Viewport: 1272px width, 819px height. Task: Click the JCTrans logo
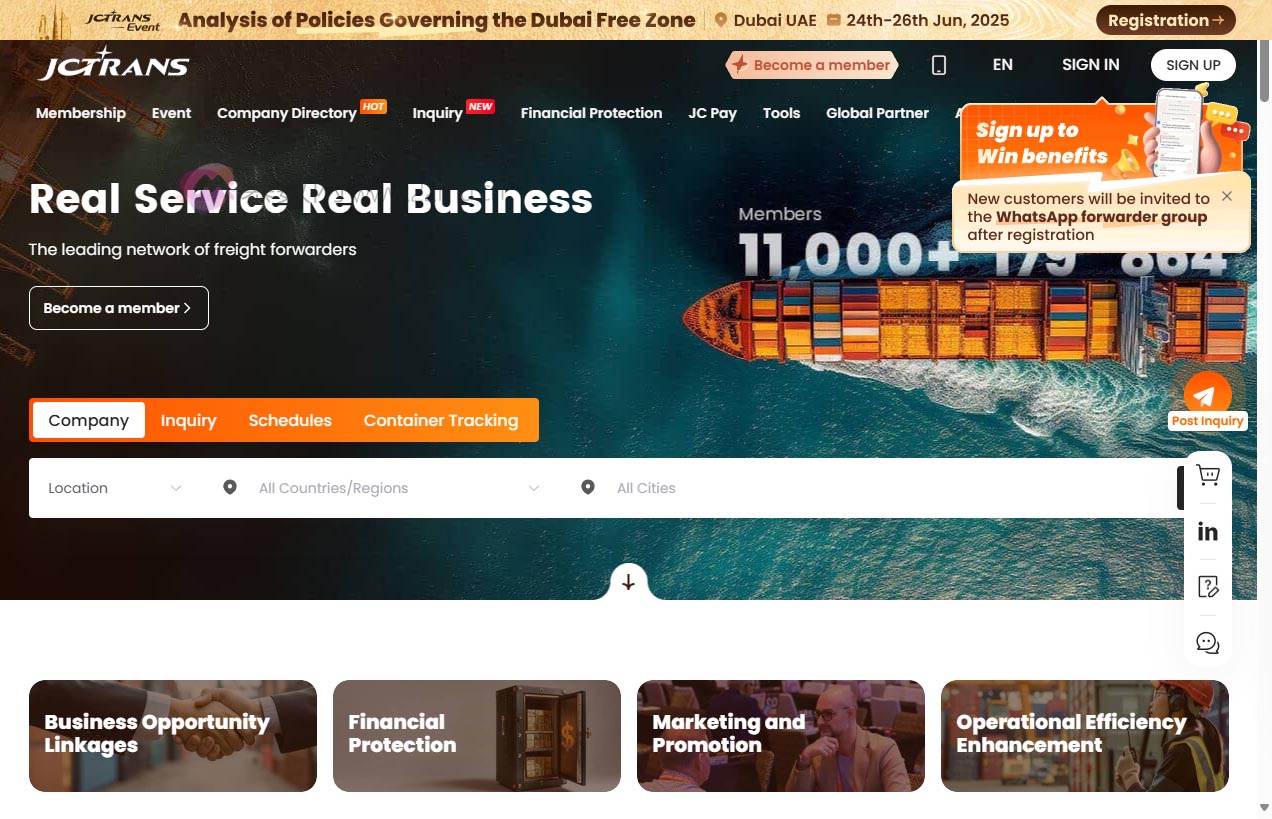pos(114,64)
